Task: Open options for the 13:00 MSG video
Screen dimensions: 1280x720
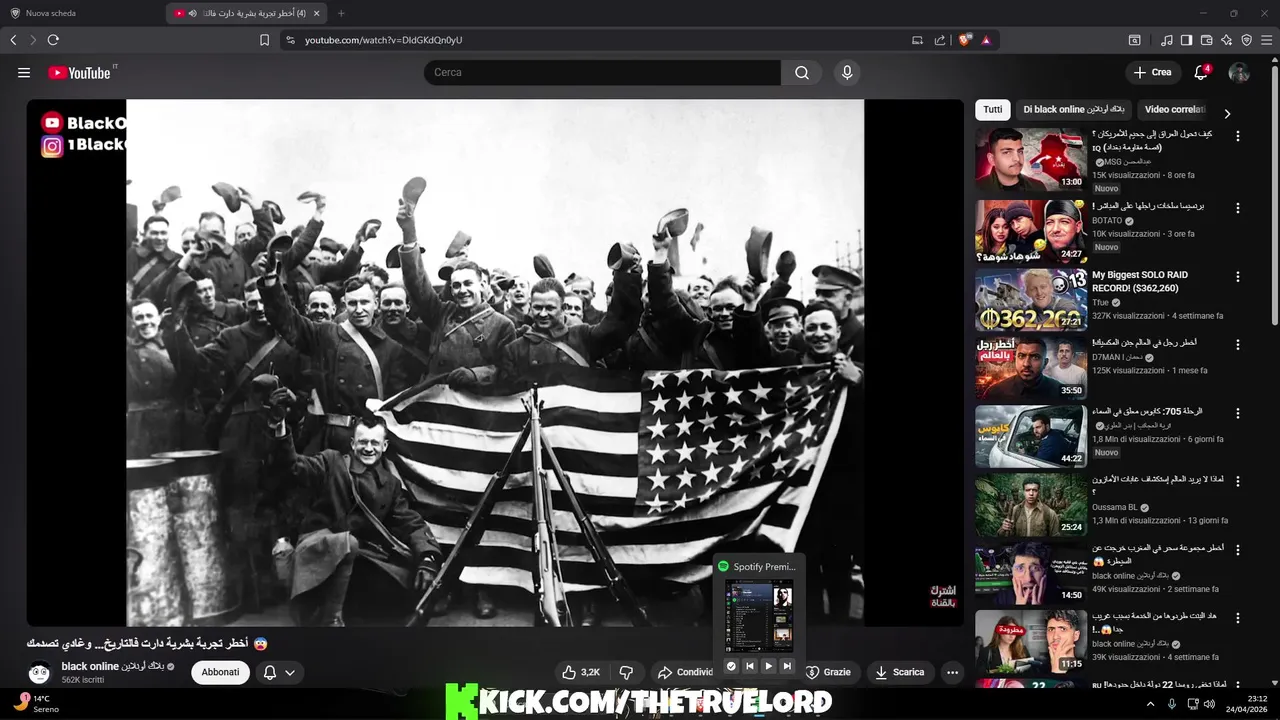Action: [1238, 136]
